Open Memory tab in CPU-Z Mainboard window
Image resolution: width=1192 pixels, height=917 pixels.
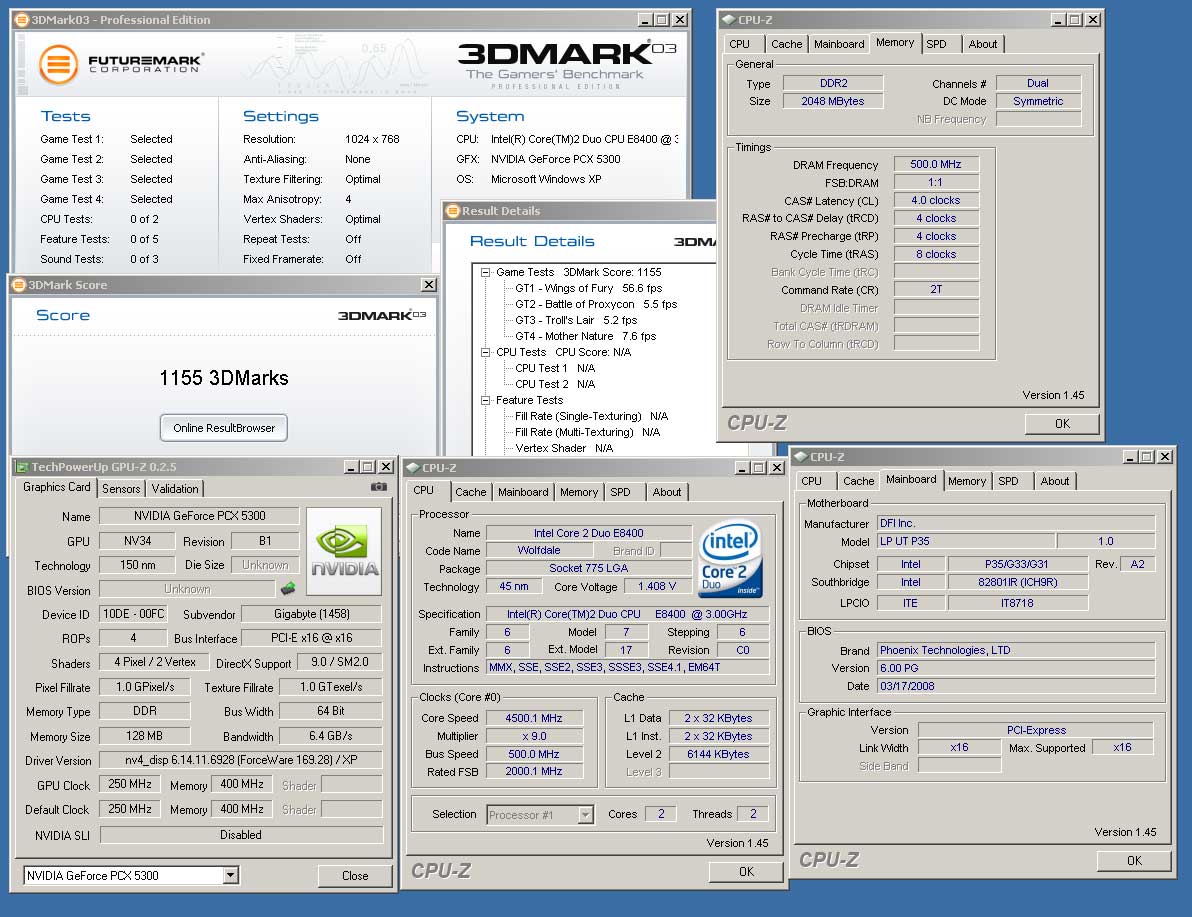tap(966, 481)
